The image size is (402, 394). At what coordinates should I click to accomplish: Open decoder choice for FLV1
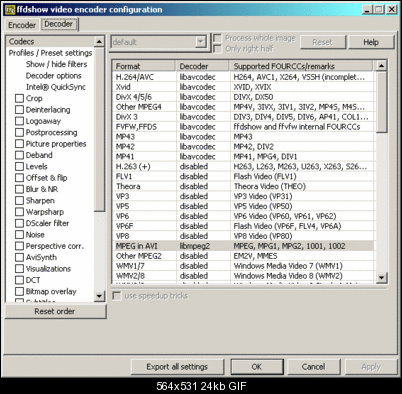[203, 176]
